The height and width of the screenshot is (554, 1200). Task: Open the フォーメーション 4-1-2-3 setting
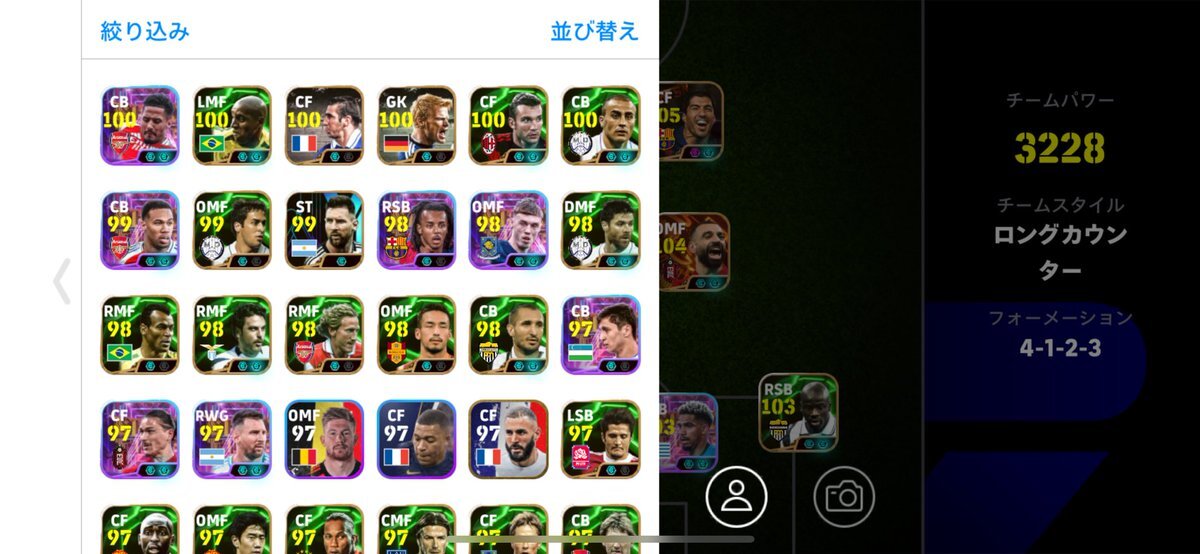(x=1061, y=334)
